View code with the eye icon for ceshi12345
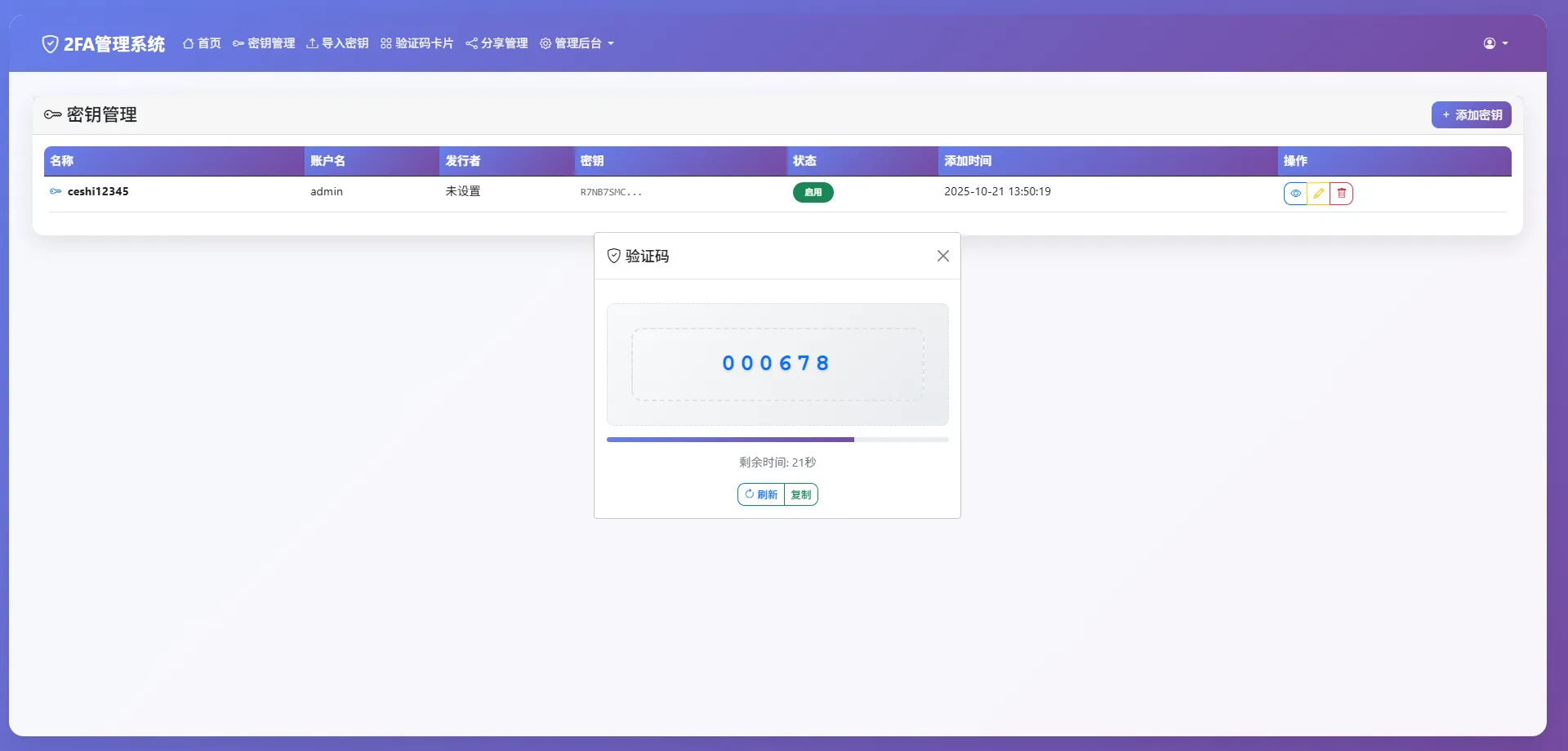The height and width of the screenshot is (751, 1568). coord(1295,194)
